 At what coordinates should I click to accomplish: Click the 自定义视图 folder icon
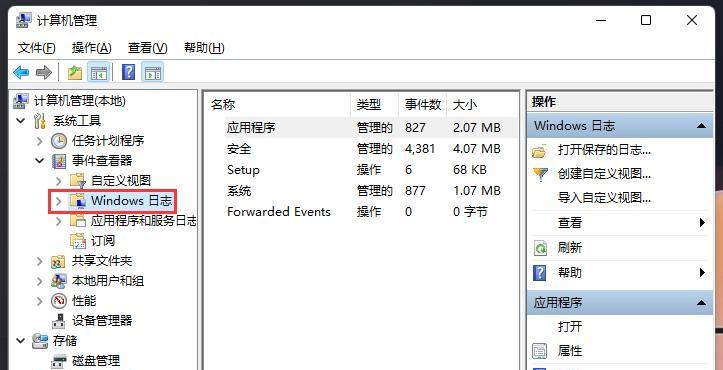77,180
